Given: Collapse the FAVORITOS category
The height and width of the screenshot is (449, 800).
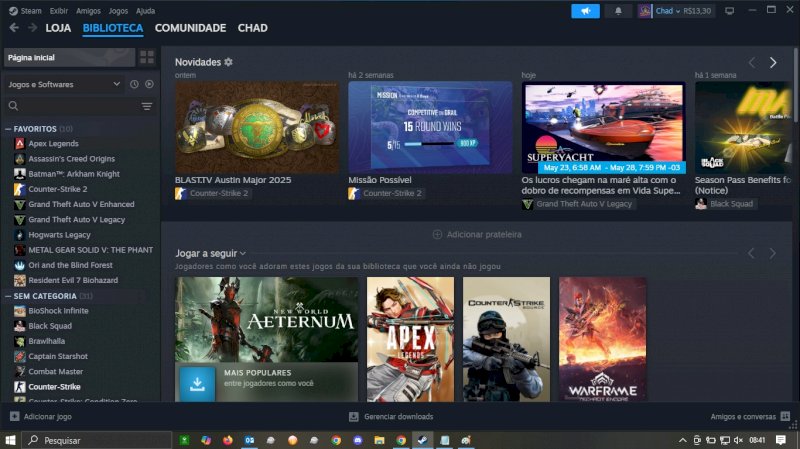Looking at the screenshot, I should tap(8, 129).
